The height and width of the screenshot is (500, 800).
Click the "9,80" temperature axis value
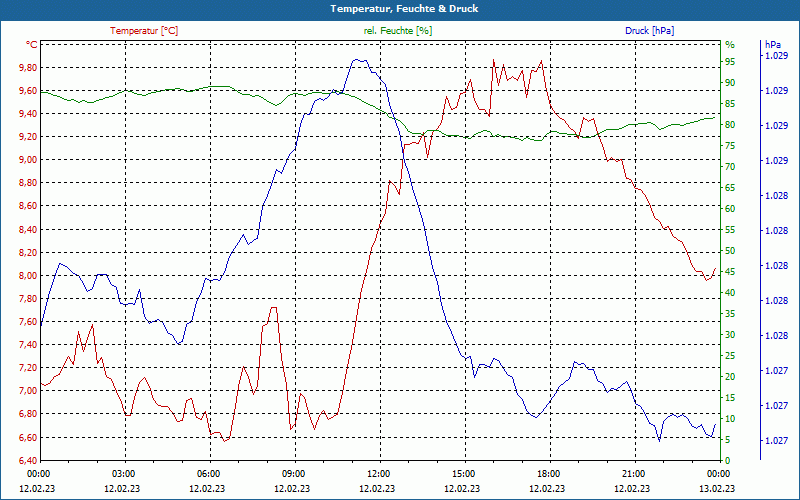[28, 67]
